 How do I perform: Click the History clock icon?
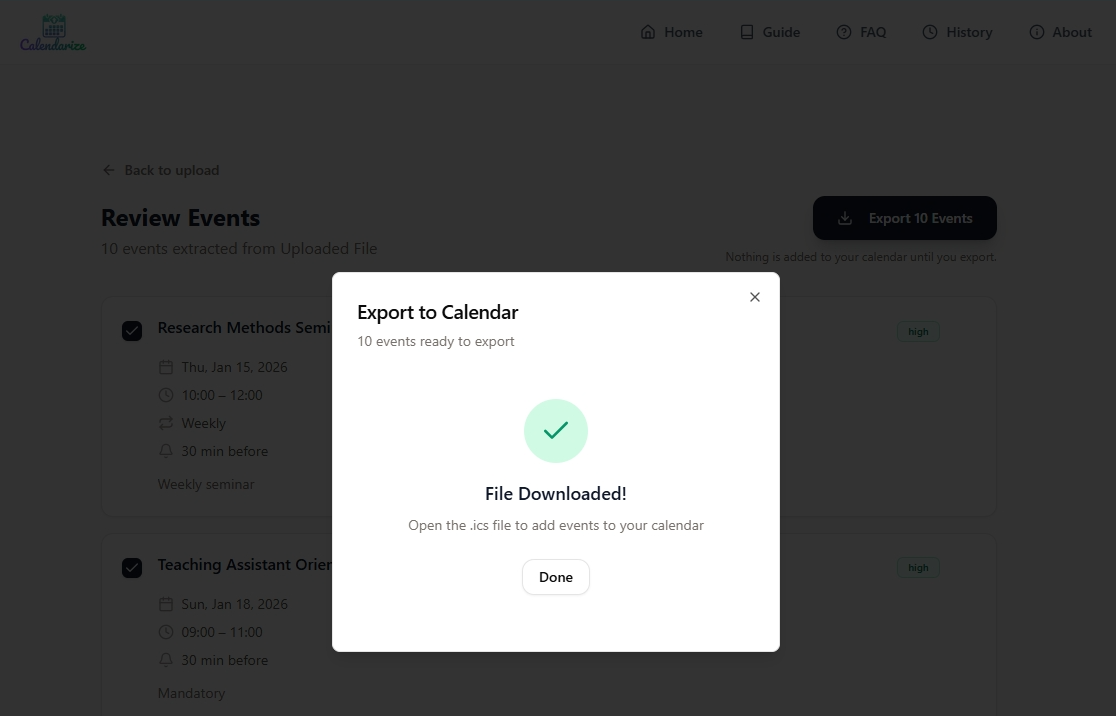930,32
